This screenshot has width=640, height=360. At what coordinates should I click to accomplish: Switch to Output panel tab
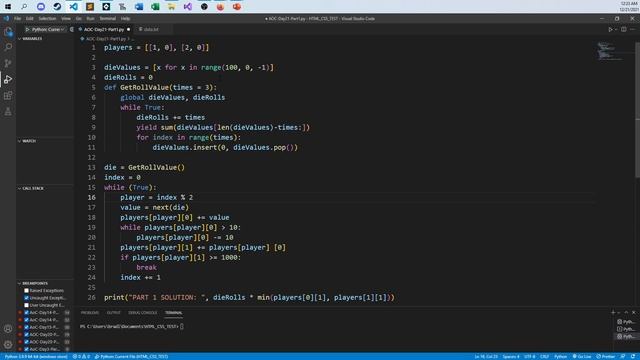coord(113,313)
